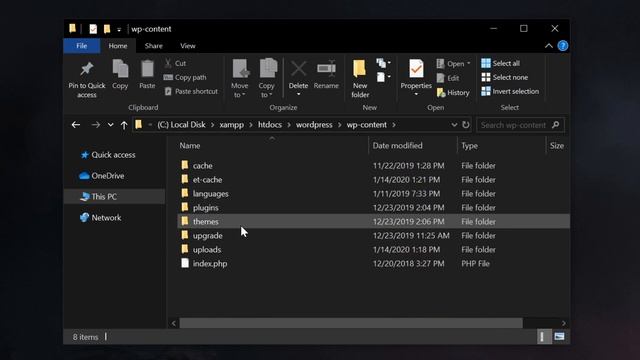The width and height of the screenshot is (640, 360).
Task: Expand the address bar history dropdown
Action: [x=454, y=125]
